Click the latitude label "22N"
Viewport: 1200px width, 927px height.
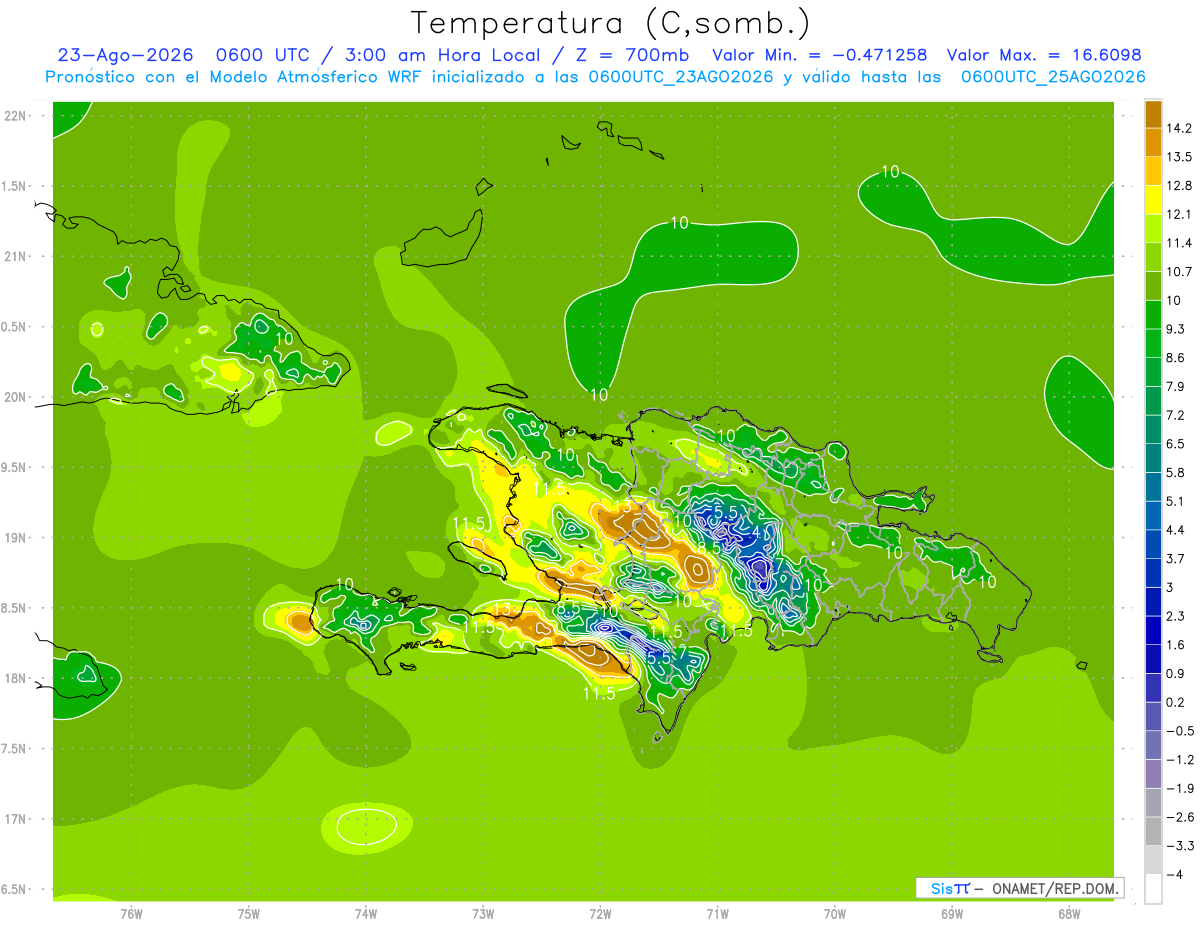17,116
